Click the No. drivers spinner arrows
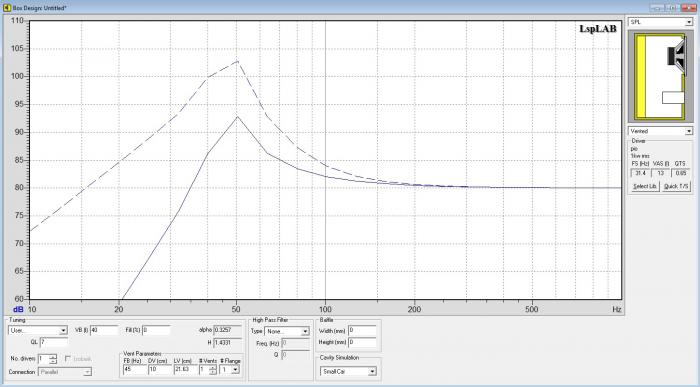 (53, 359)
